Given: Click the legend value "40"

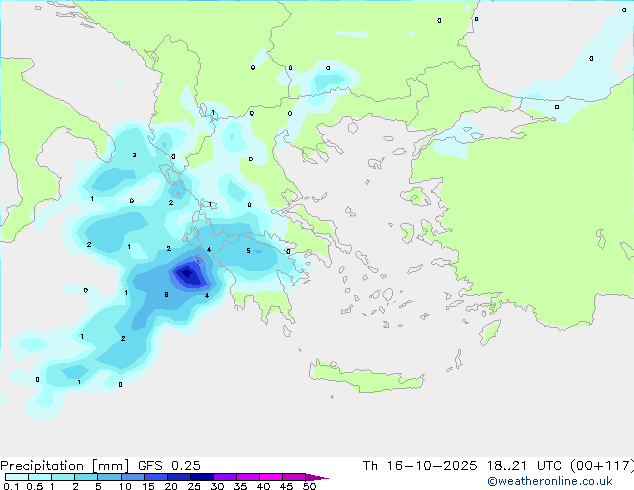Looking at the screenshot, I should (x=263, y=486).
